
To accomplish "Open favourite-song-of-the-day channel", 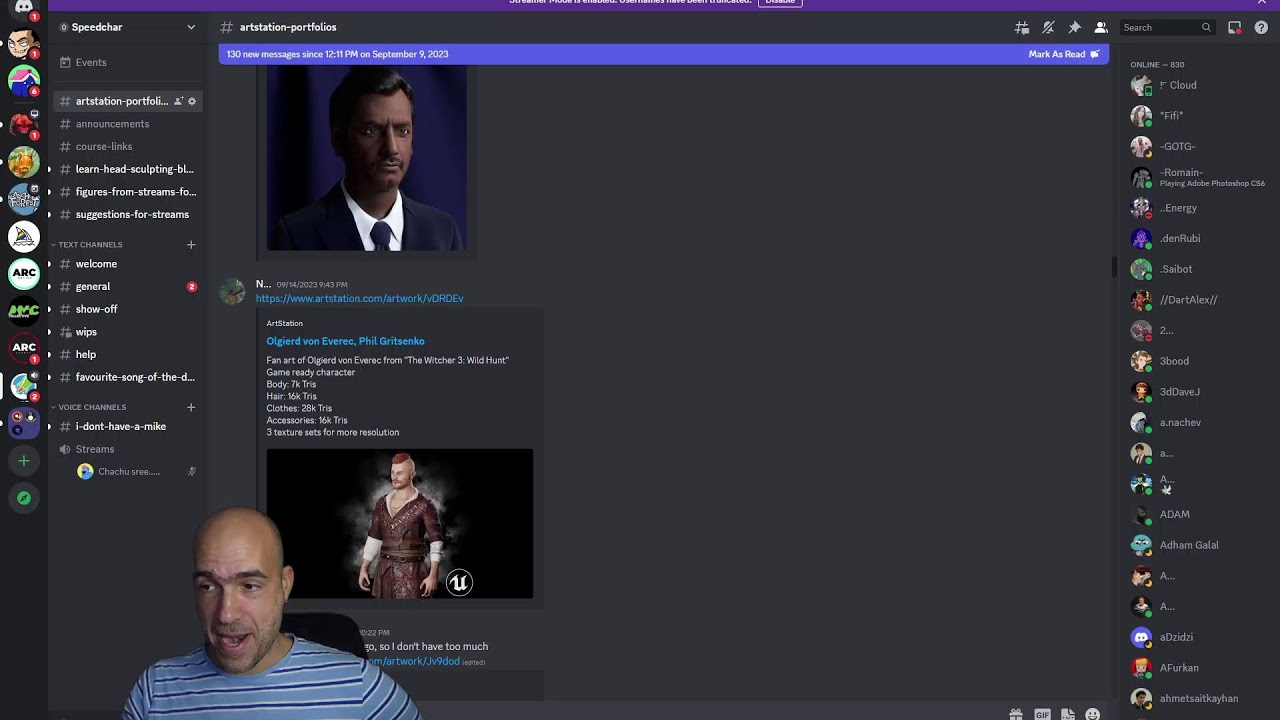I will [x=128, y=377].
